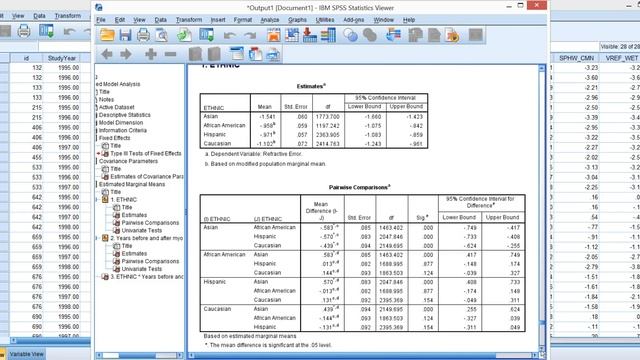Click the Open file folder icon
Image resolution: width=640 pixels, height=360 pixels.
pos(107,35)
